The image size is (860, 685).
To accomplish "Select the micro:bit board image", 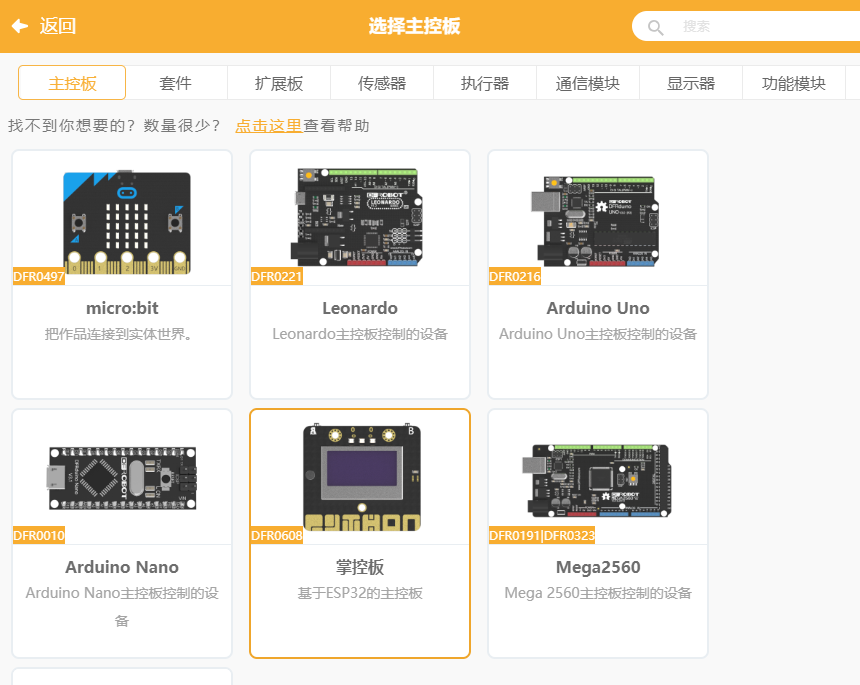I will [127, 222].
